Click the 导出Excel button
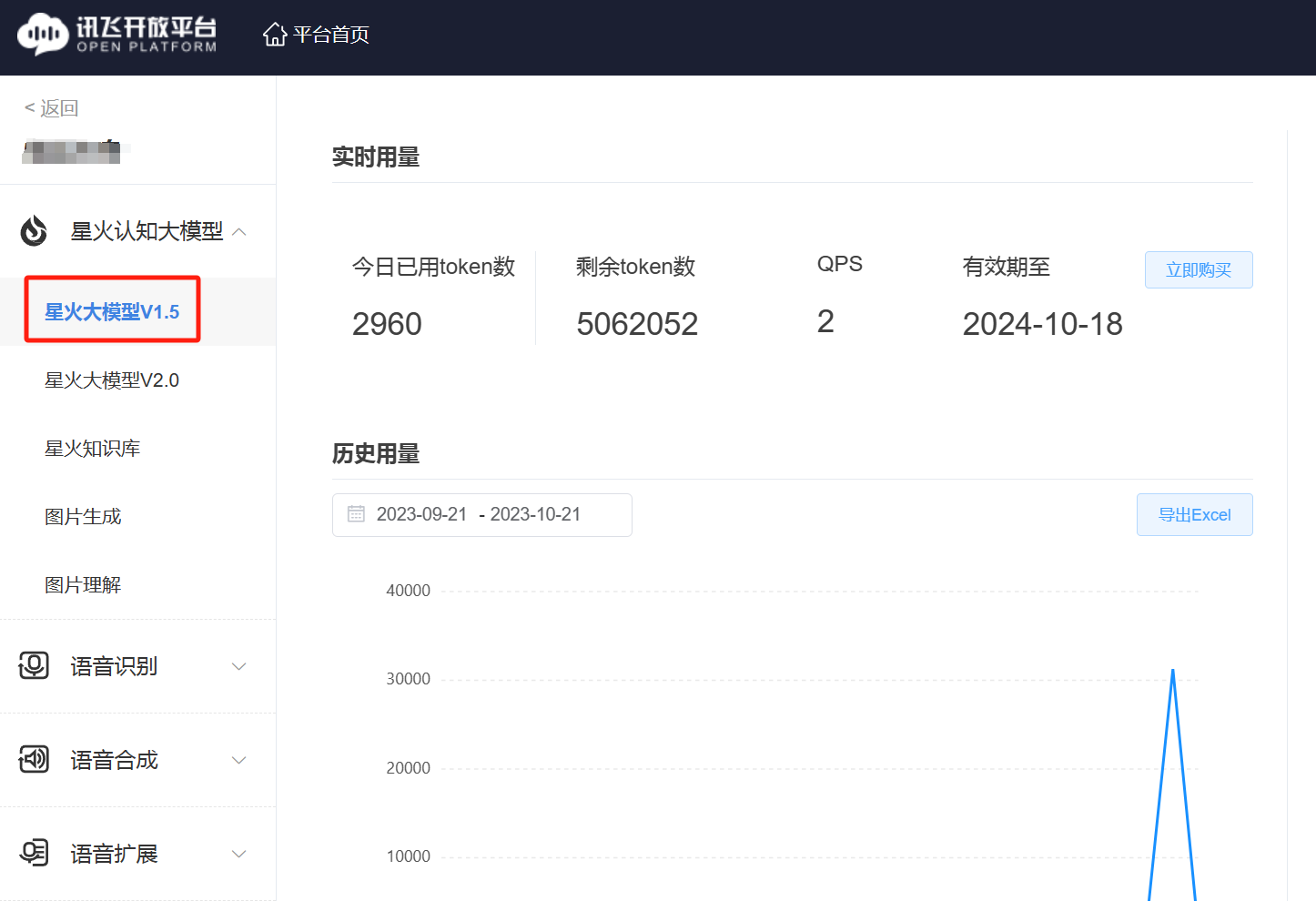Viewport: 1316px width, 901px height. pos(1194,515)
